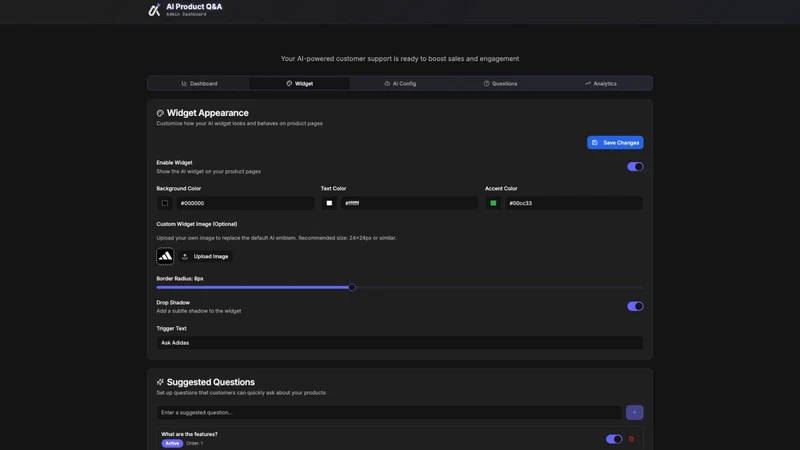The width and height of the screenshot is (800, 450).
Task: Click the Trigger Text field with Ask Adidas
Action: [399, 343]
